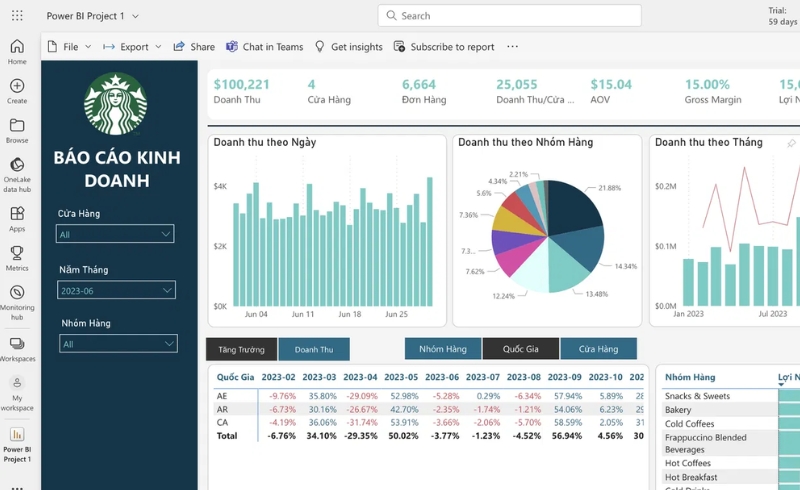Select the Quốc Gia tab button

click(520, 349)
